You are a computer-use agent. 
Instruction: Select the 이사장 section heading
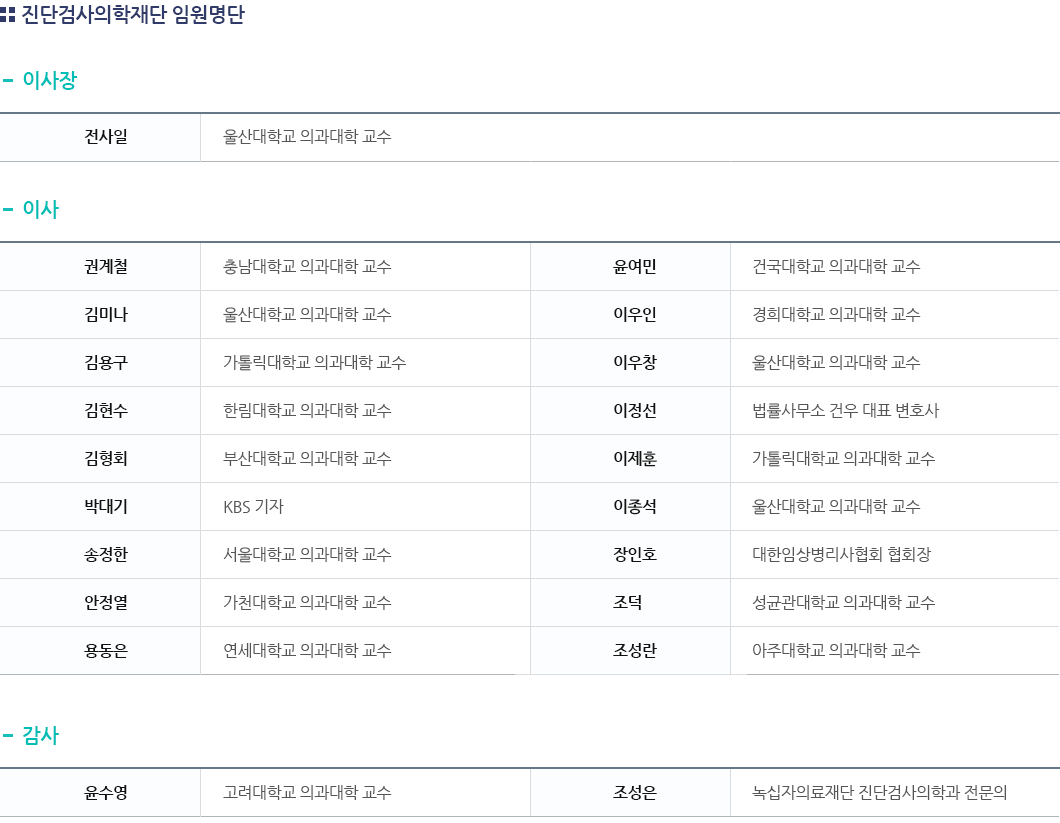coord(49,80)
